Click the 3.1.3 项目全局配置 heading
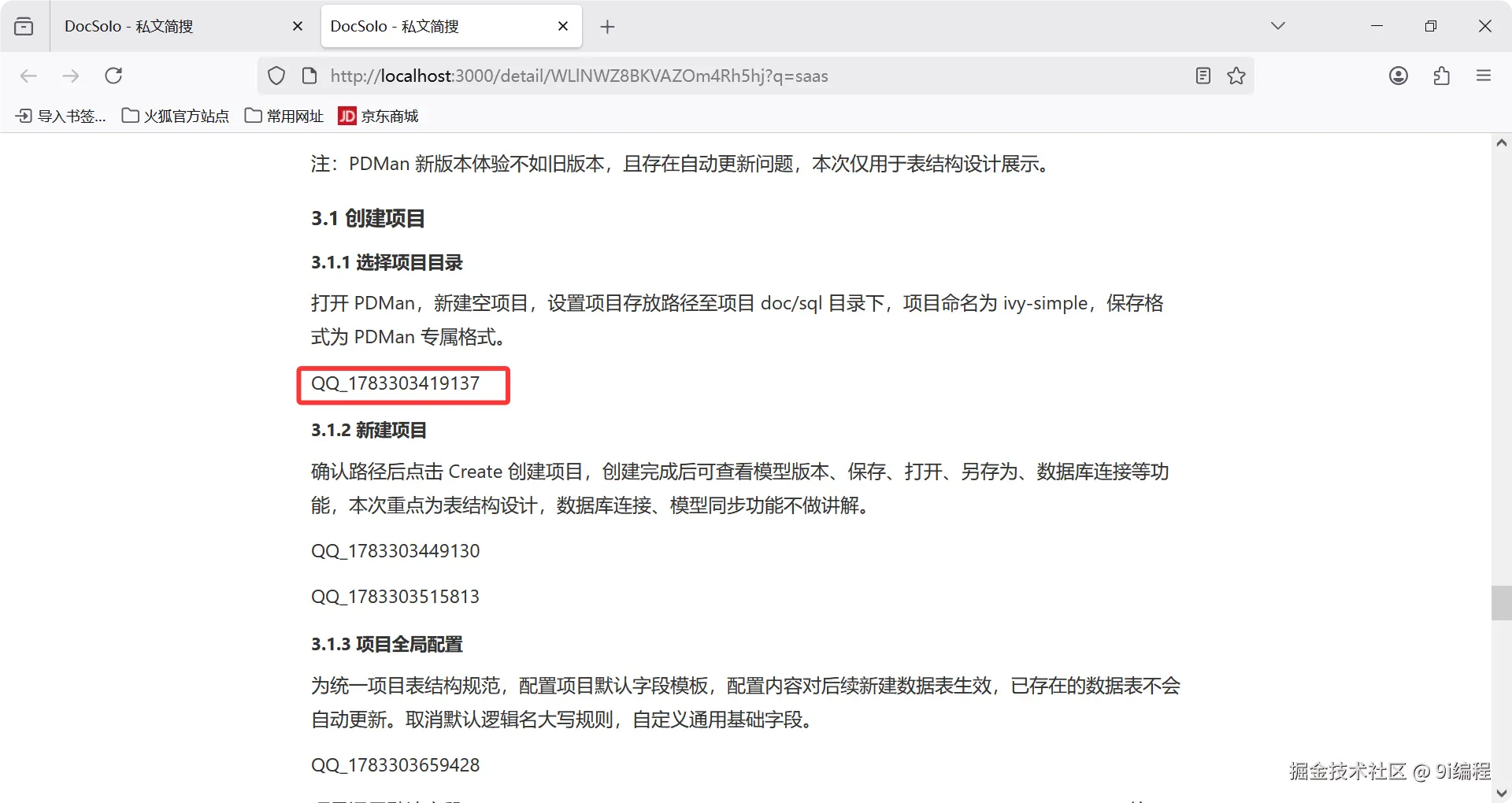The width and height of the screenshot is (1512, 803). pos(387,645)
